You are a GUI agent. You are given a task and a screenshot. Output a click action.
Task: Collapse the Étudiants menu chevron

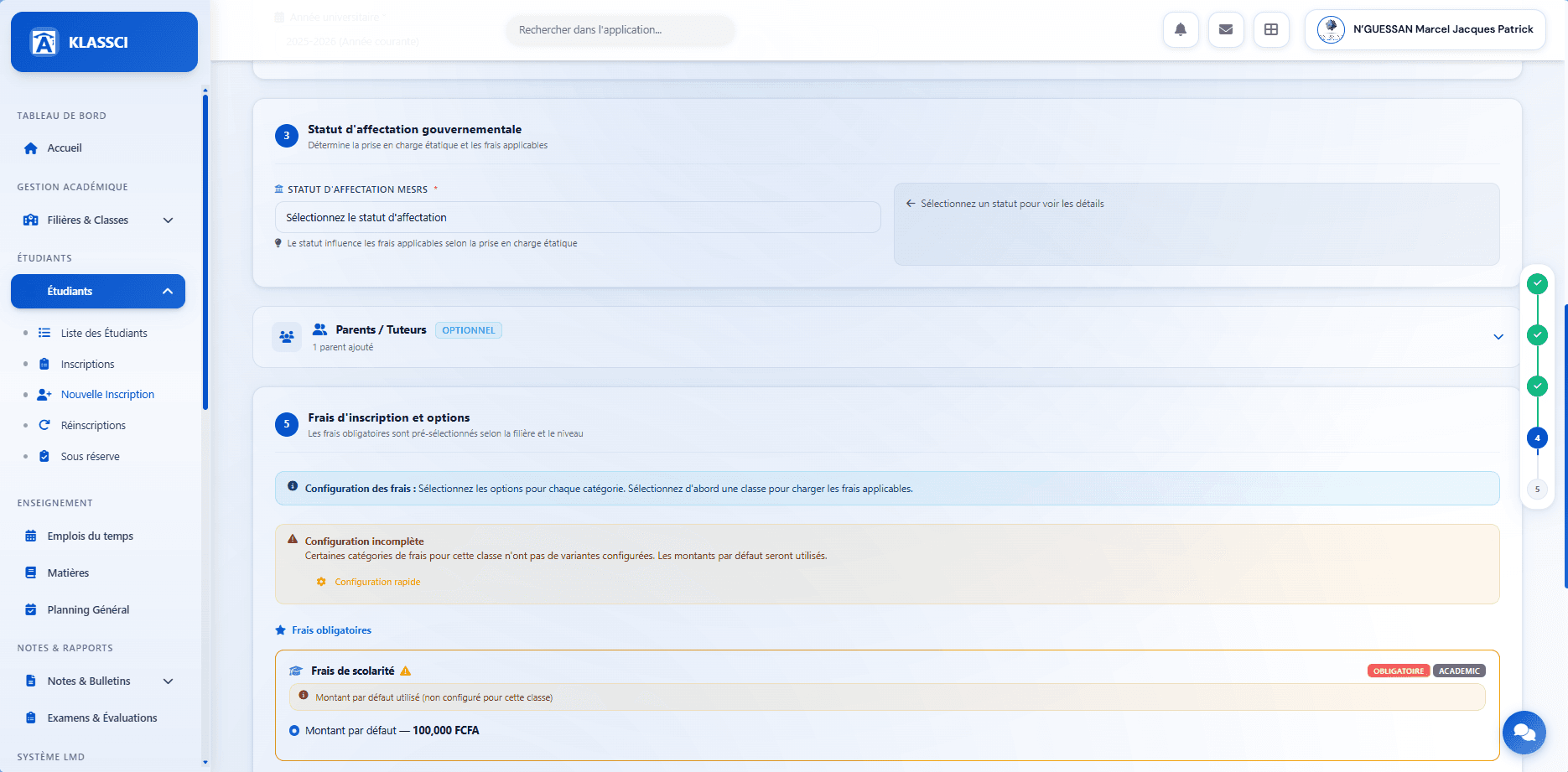click(x=168, y=291)
